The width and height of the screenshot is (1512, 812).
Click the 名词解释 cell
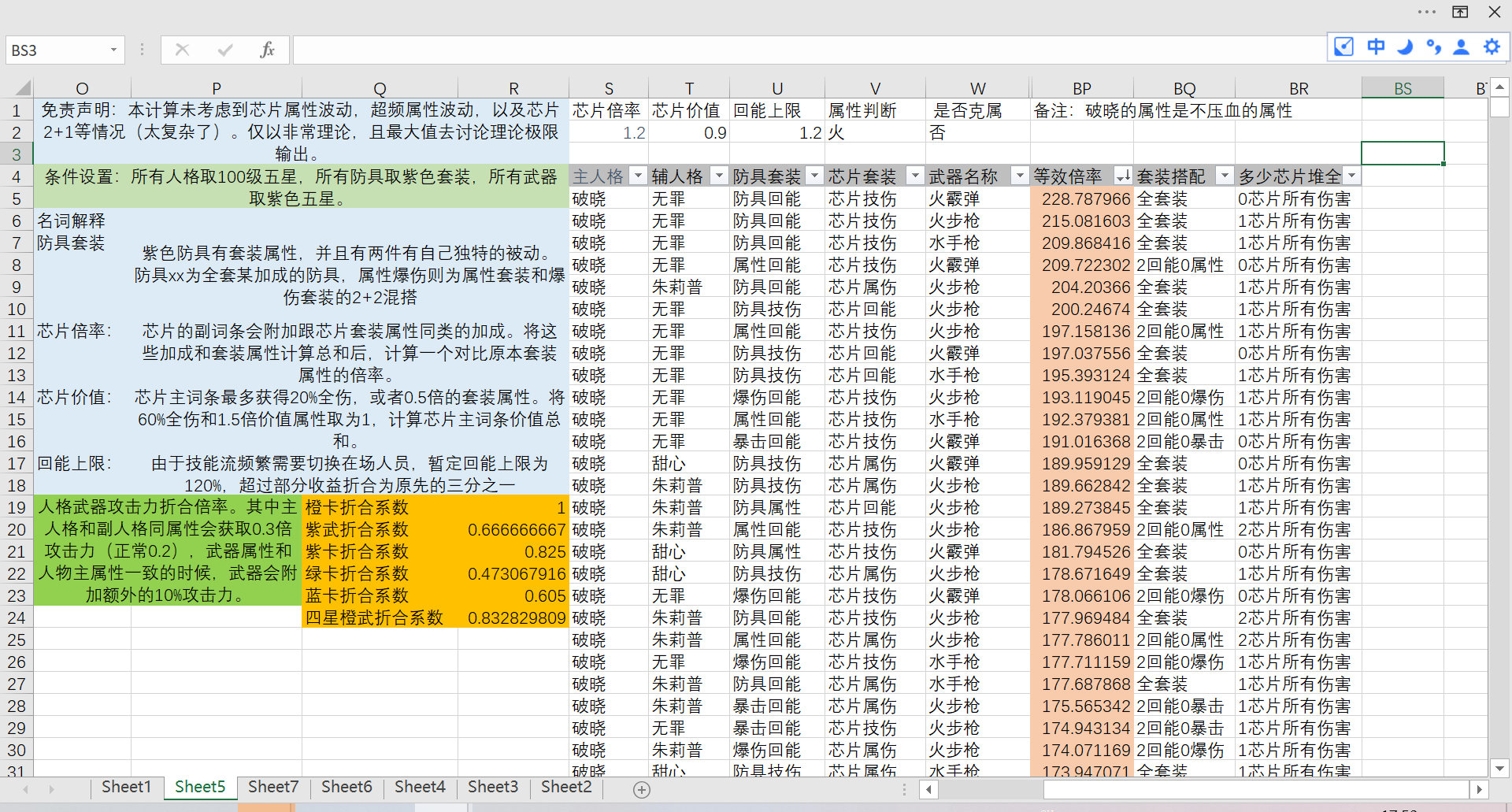[82, 221]
